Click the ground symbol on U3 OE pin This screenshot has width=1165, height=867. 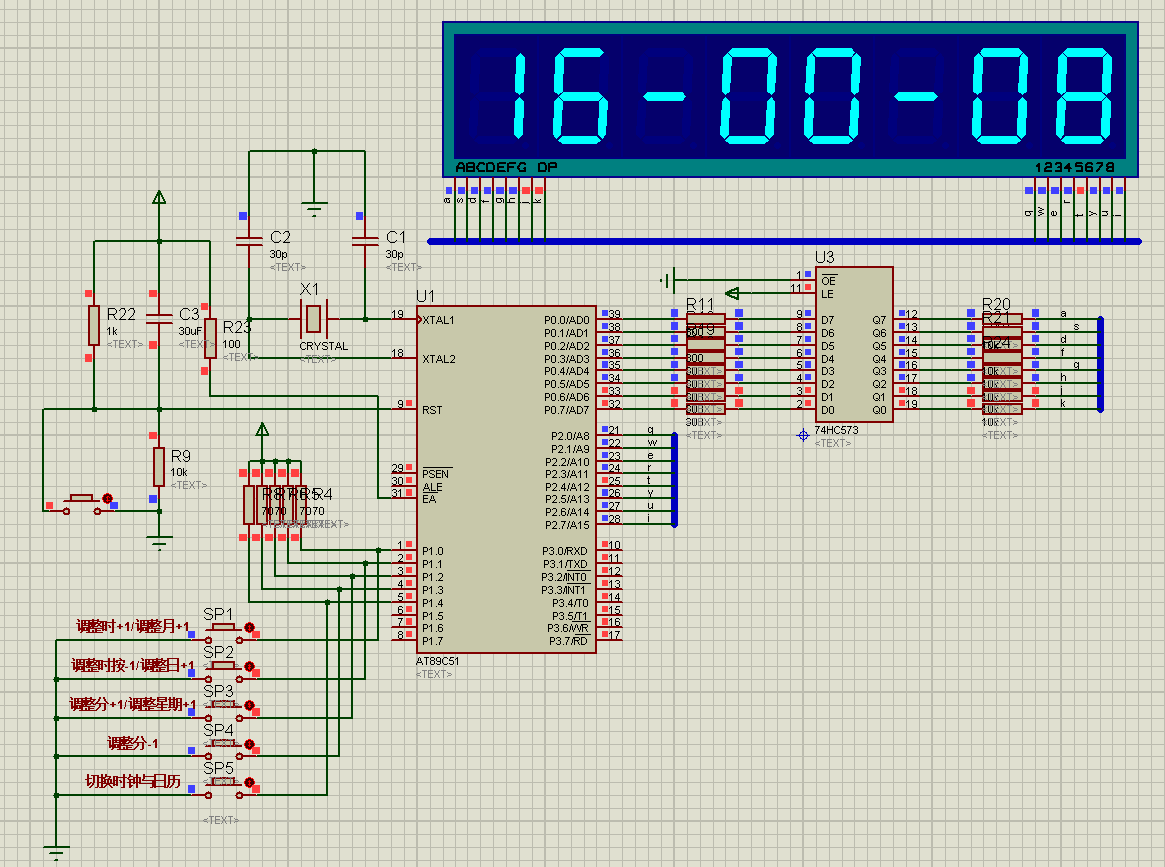(x=667, y=281)
